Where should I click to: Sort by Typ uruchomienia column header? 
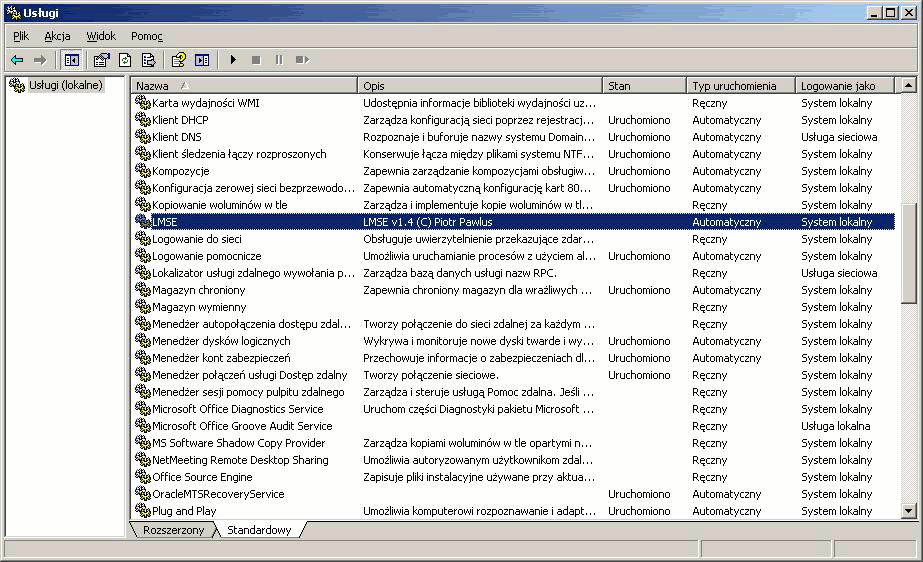(741, 86)
